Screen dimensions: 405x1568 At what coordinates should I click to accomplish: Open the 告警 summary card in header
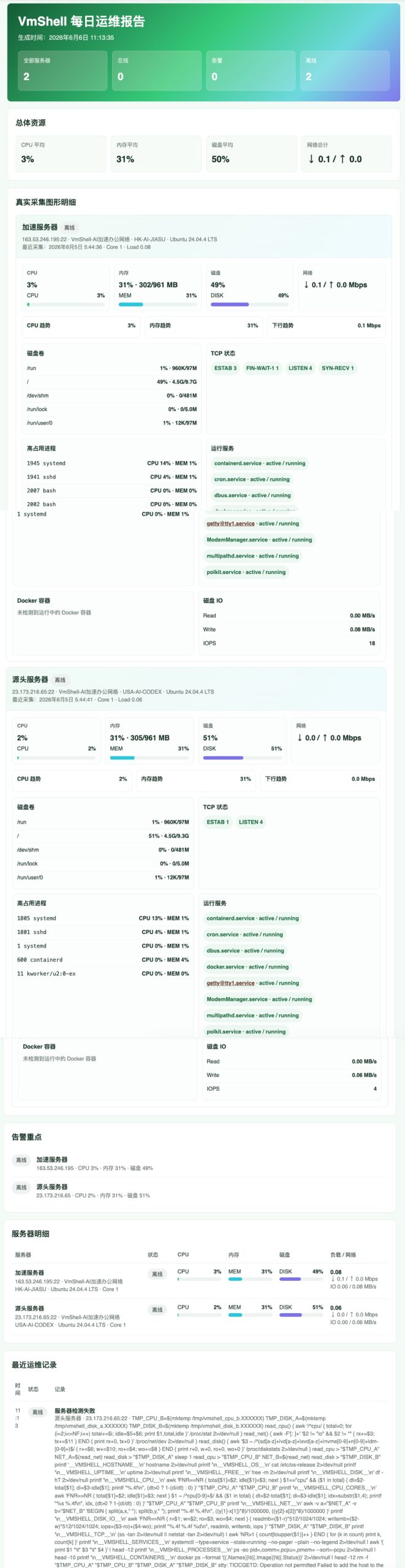[250, 70]
